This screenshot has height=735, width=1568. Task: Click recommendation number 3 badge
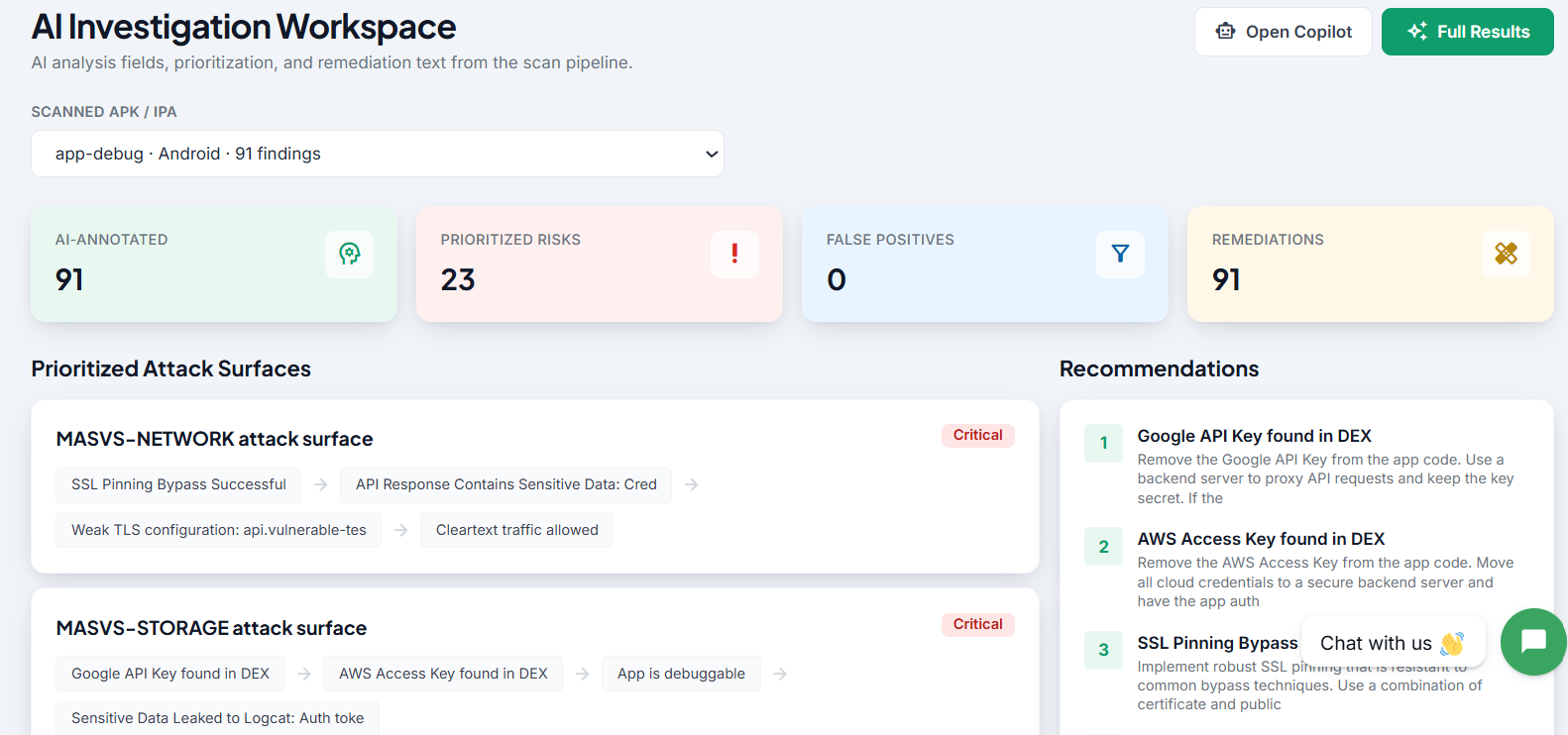(1104, 650)
